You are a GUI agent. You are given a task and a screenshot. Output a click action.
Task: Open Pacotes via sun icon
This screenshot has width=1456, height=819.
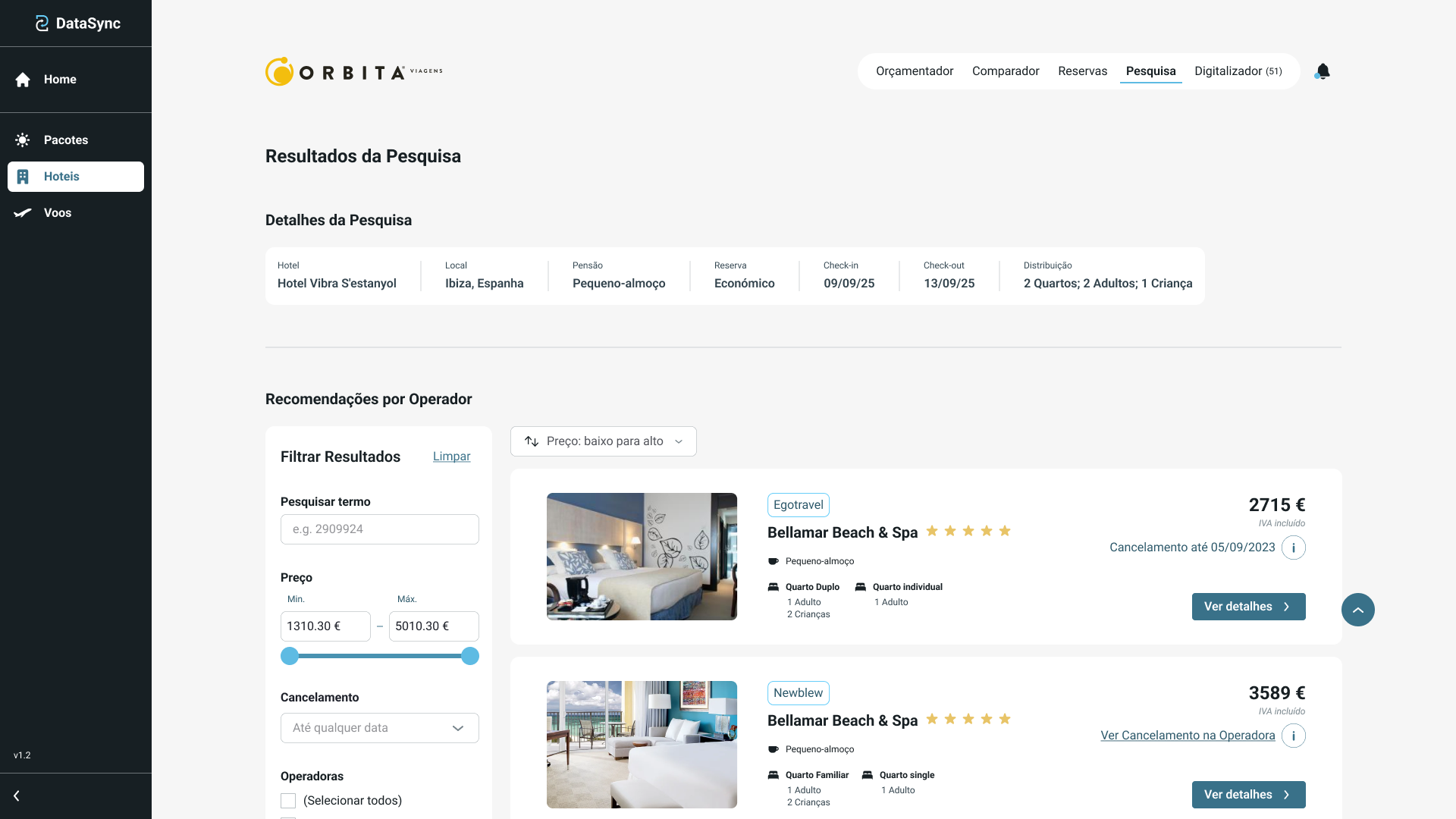click(x=23, y=140)
